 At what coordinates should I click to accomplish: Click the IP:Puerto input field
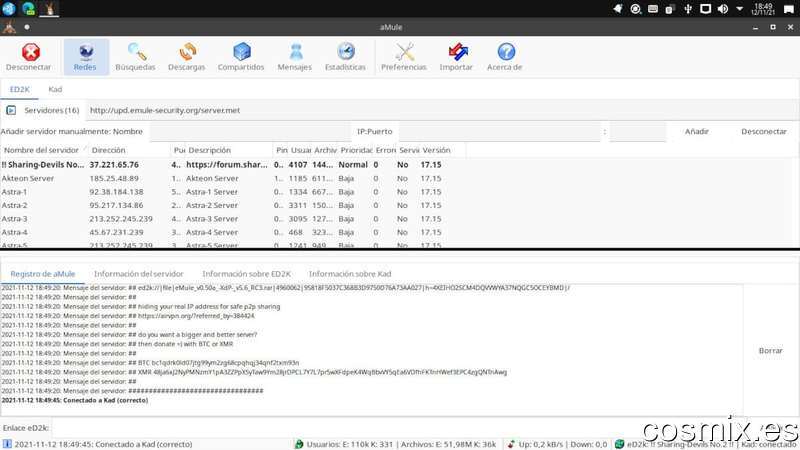(499, 132)
